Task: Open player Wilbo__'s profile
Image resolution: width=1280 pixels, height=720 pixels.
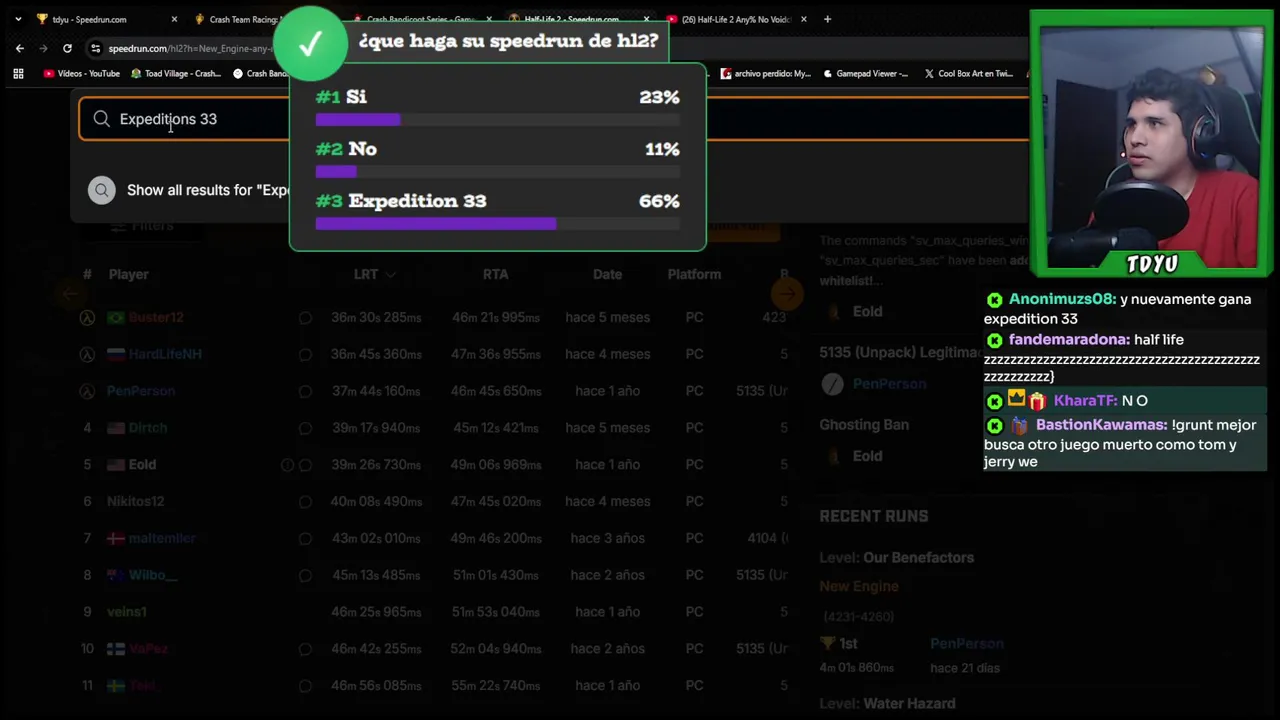Action: pyautogui.click(x=152, y=575)
